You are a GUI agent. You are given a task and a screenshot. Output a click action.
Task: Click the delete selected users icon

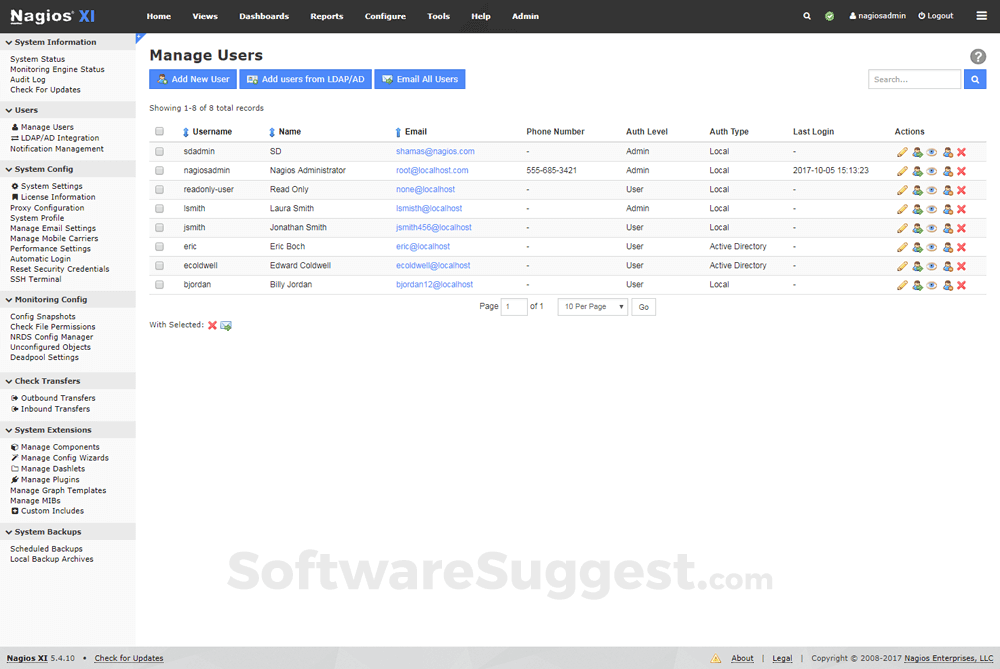(212, 326)
